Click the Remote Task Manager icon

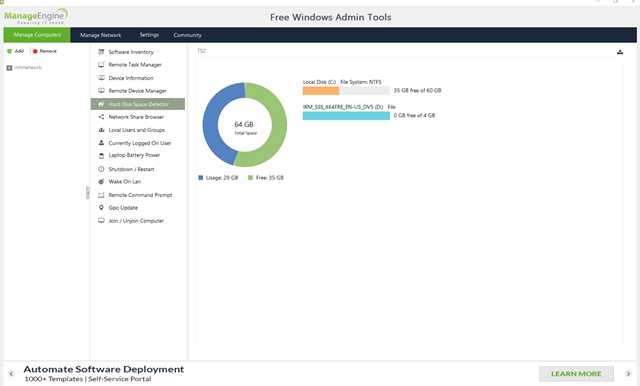(x=101, y=64)
